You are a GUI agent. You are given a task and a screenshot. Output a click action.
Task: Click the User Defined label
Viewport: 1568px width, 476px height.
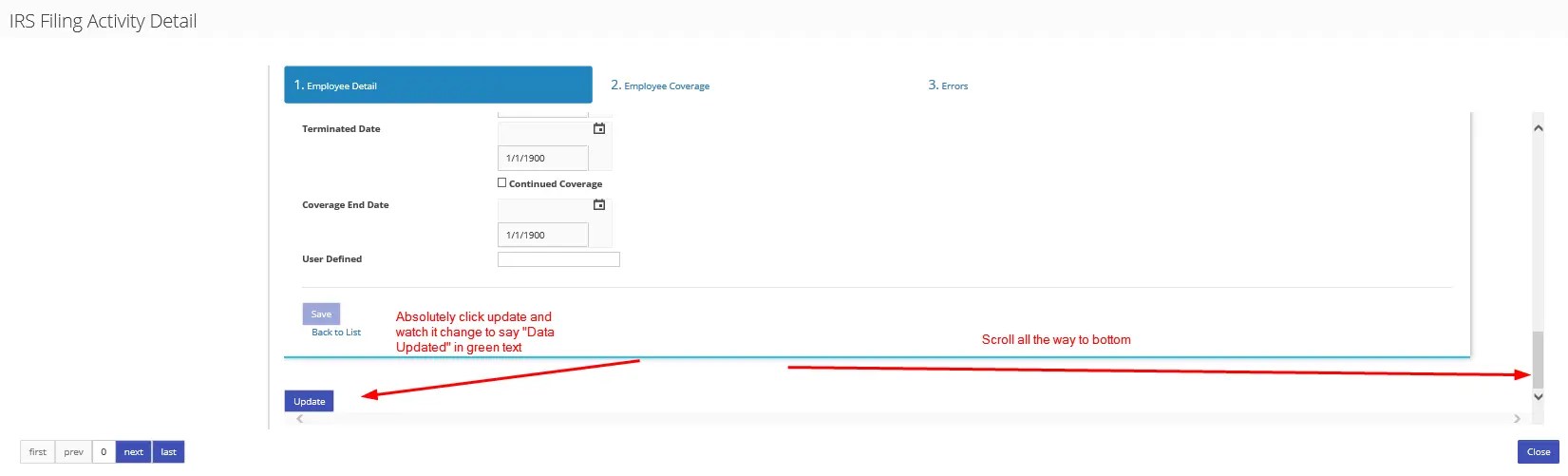click(x=331, y=259)
